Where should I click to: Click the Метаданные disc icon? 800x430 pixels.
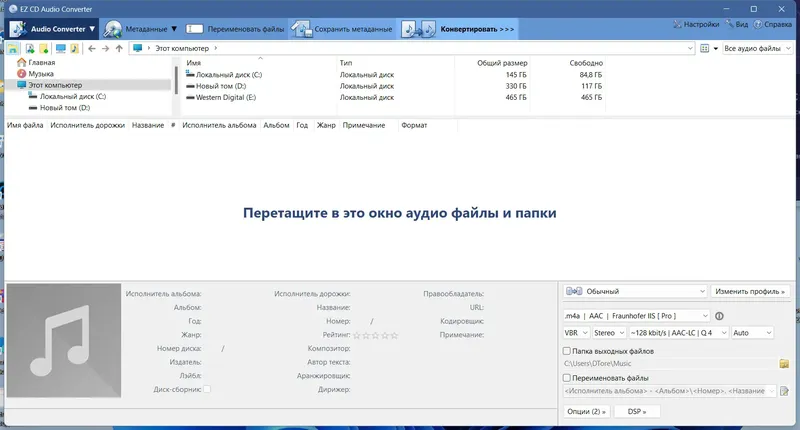tap(112, 29)
